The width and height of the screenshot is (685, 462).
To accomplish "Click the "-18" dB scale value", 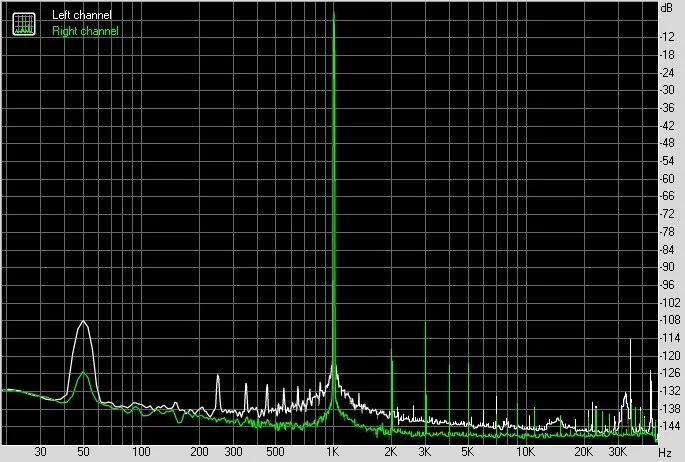I will [x=667, y=55].
